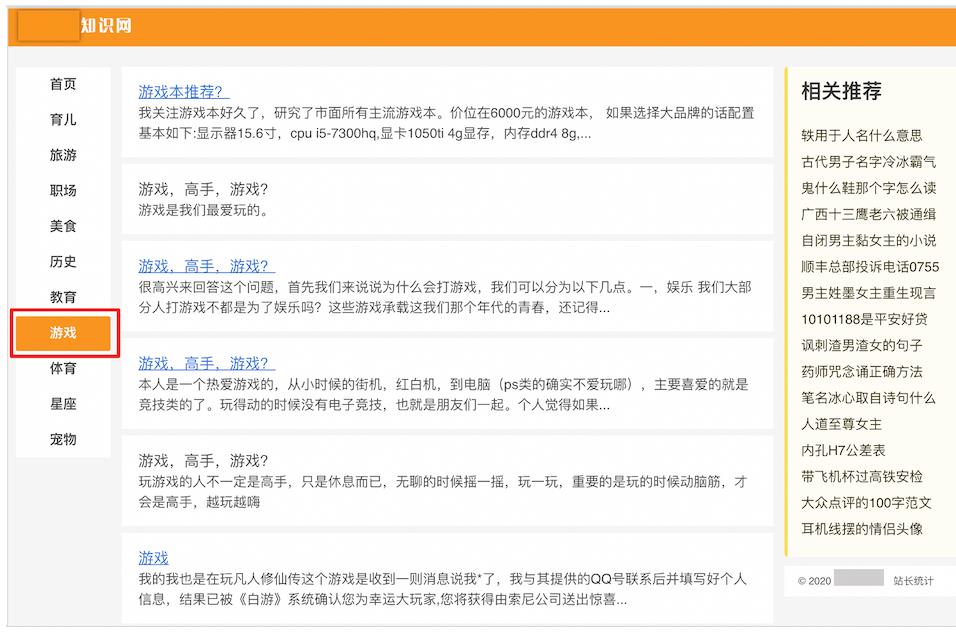The width and height of the screenshot is (956, 638).
Task: Open the 首页 navigation item
Action: (65, 84)
